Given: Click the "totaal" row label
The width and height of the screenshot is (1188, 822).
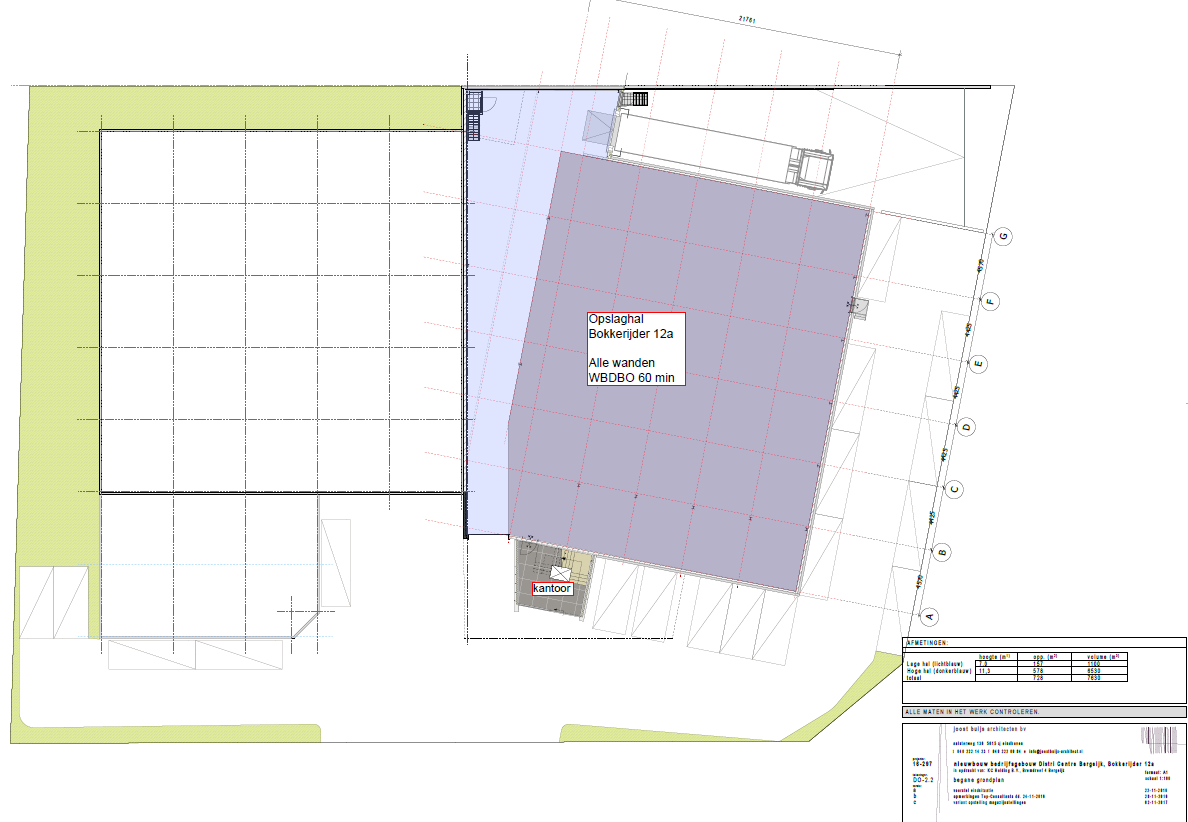Looking at the screenshot, I should point(914,678).
